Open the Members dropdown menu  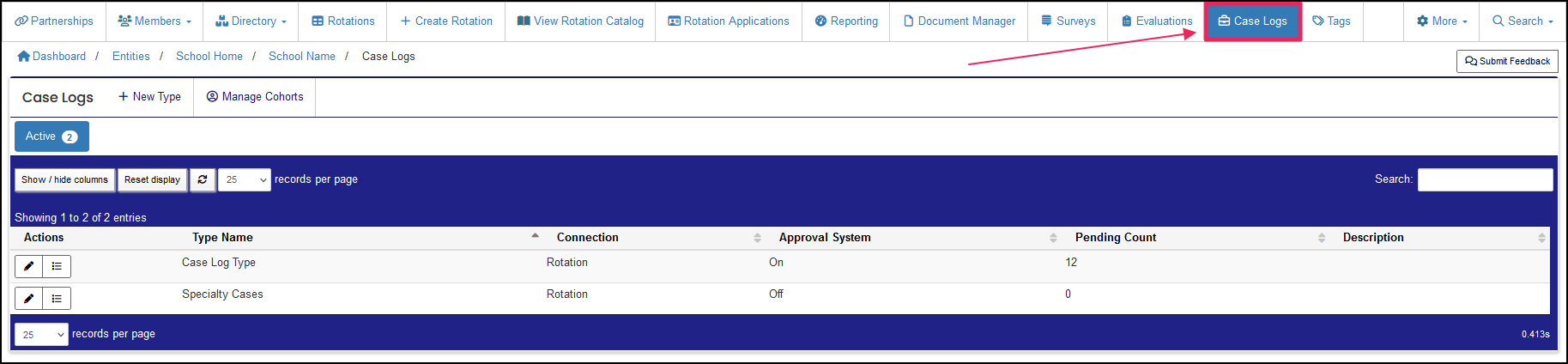click(154, 21)
